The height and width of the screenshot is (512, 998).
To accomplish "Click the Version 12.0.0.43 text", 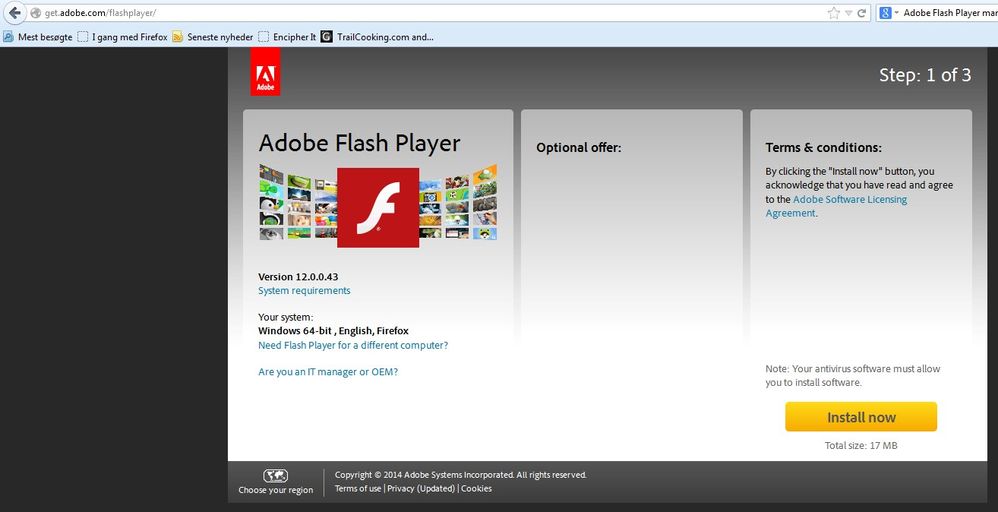I will [298, 276].
